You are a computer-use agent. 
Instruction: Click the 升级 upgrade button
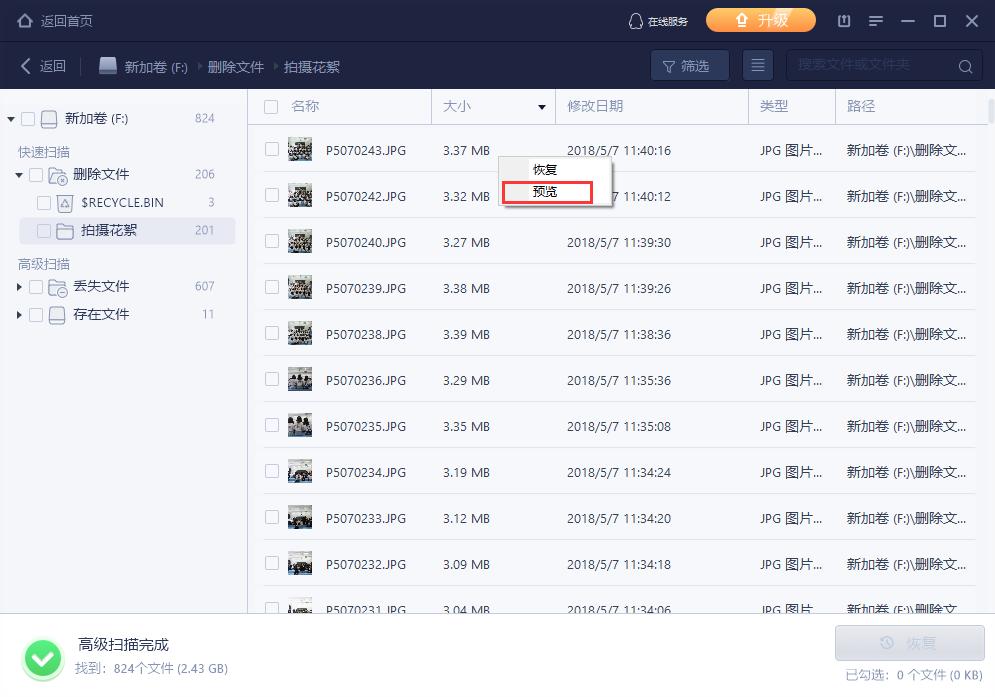click(761, 19)
